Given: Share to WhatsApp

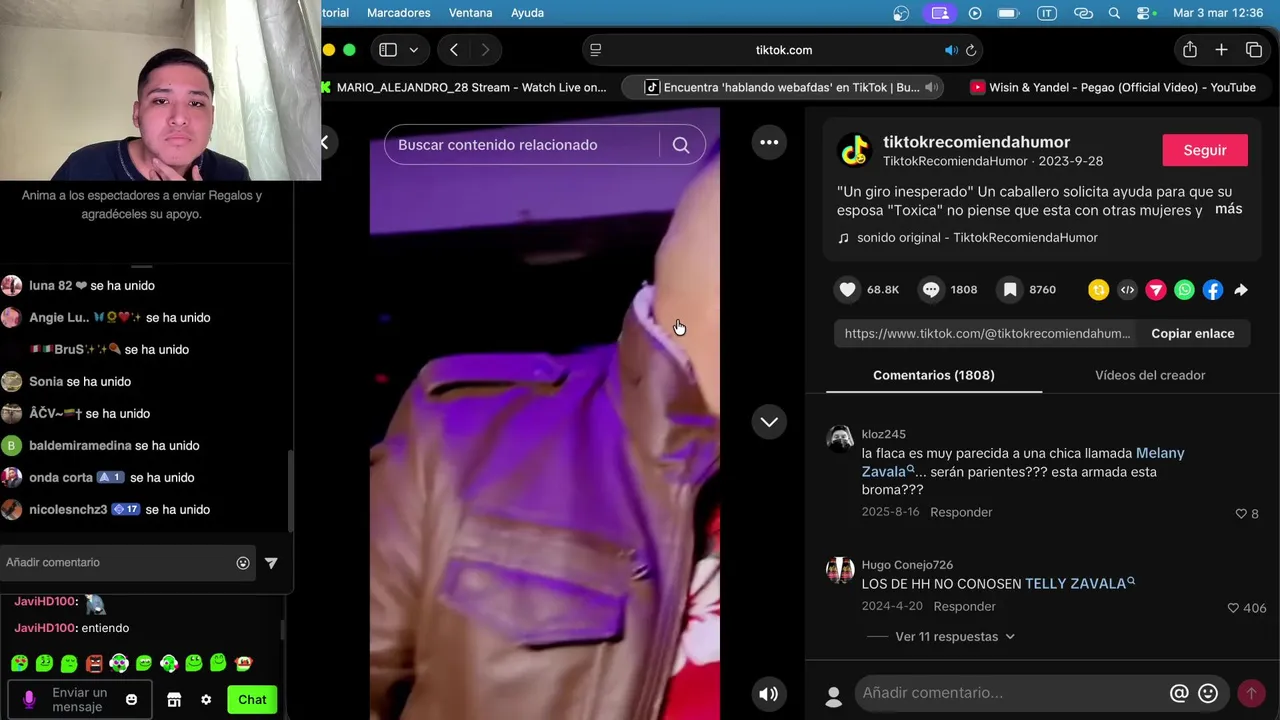Looking at the screenshot, I should point(1184,290).
